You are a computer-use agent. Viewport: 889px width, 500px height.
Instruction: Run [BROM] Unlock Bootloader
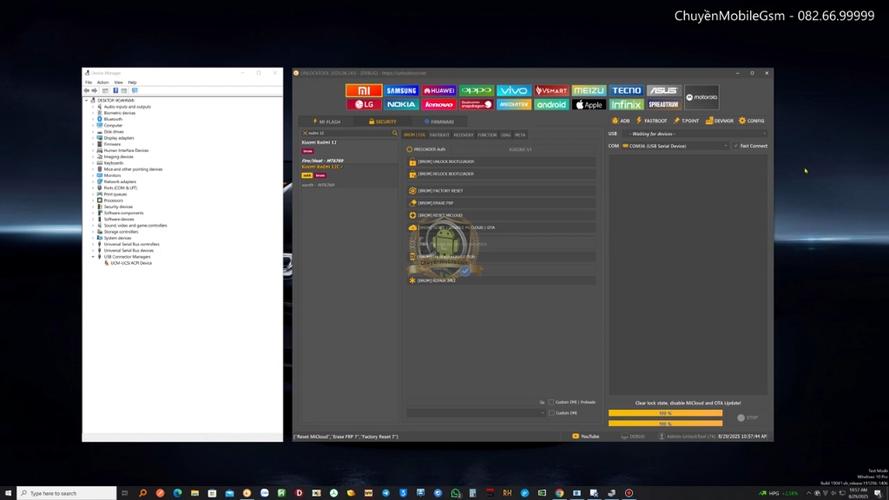(x=501, y=162)
